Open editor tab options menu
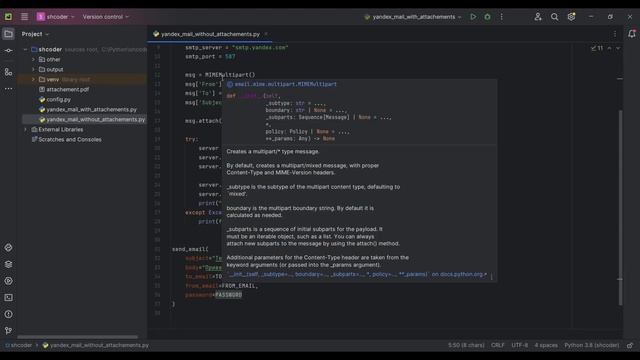The width and height of the screenshot is (640, 360). [615, 34]
